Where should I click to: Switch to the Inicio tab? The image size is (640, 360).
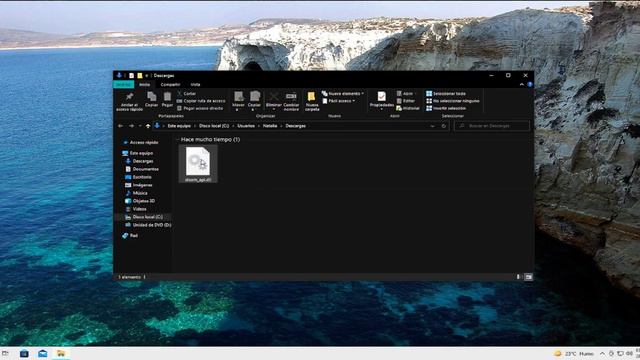(144, 84)
